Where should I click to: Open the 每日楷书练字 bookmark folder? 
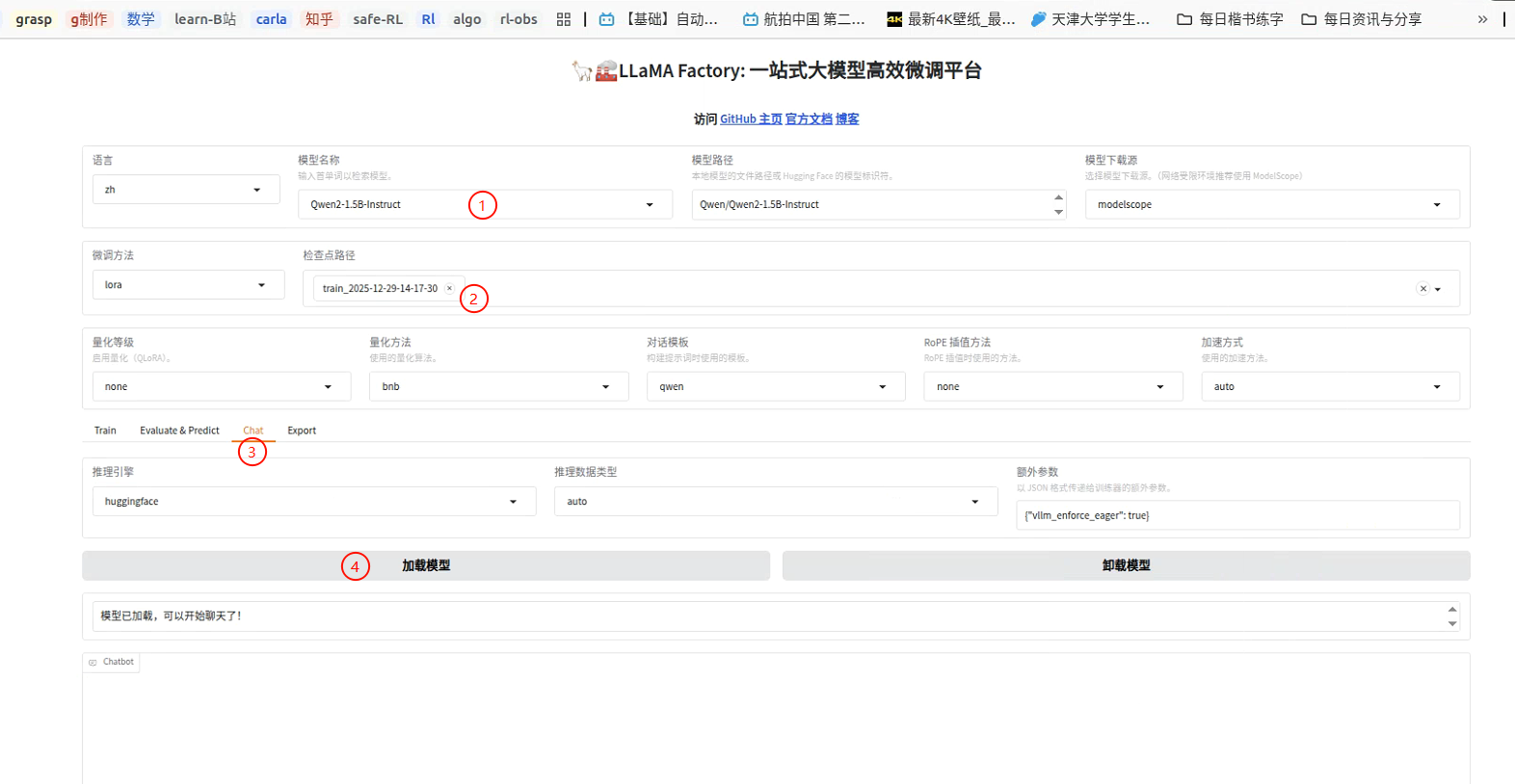tap(1231, 19)
